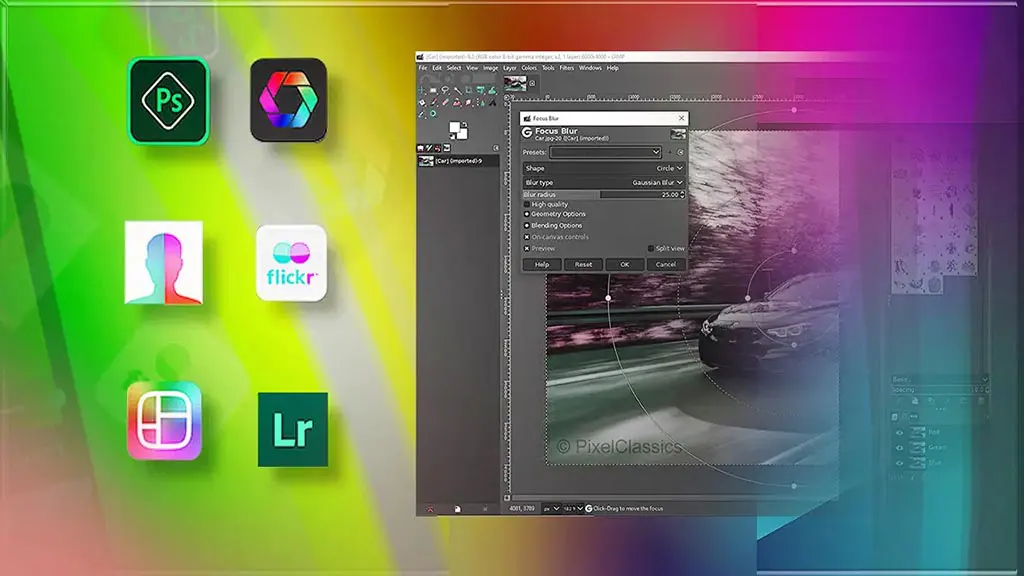Open the Filters menu
The width and height of the screenshot is (1024, 576).
pyautogui.click(x=567, y=68)
